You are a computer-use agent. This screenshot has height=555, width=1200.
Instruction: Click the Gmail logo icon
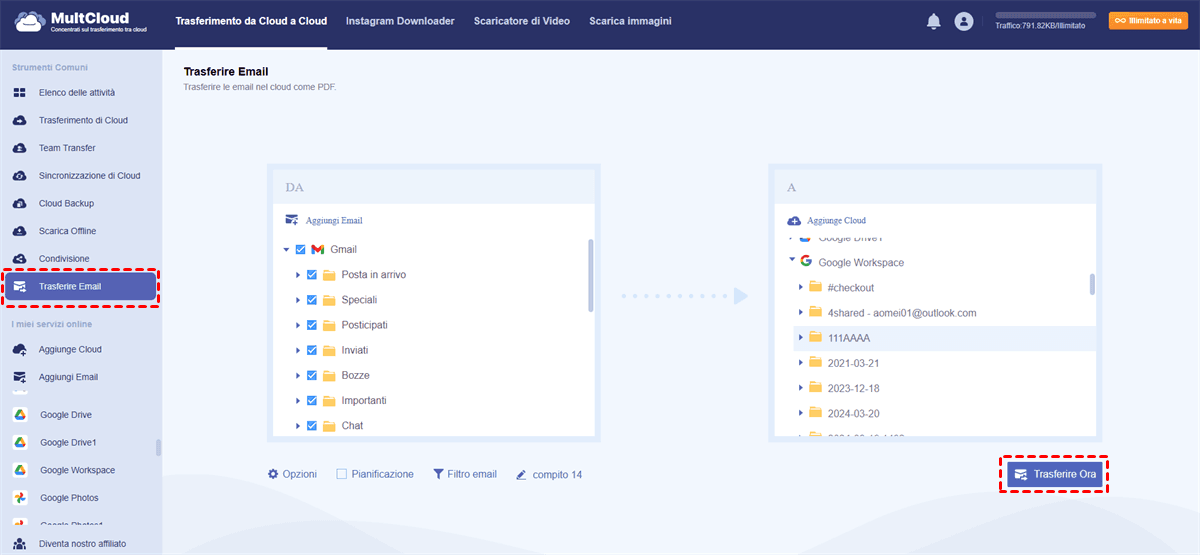click(317, 249)
